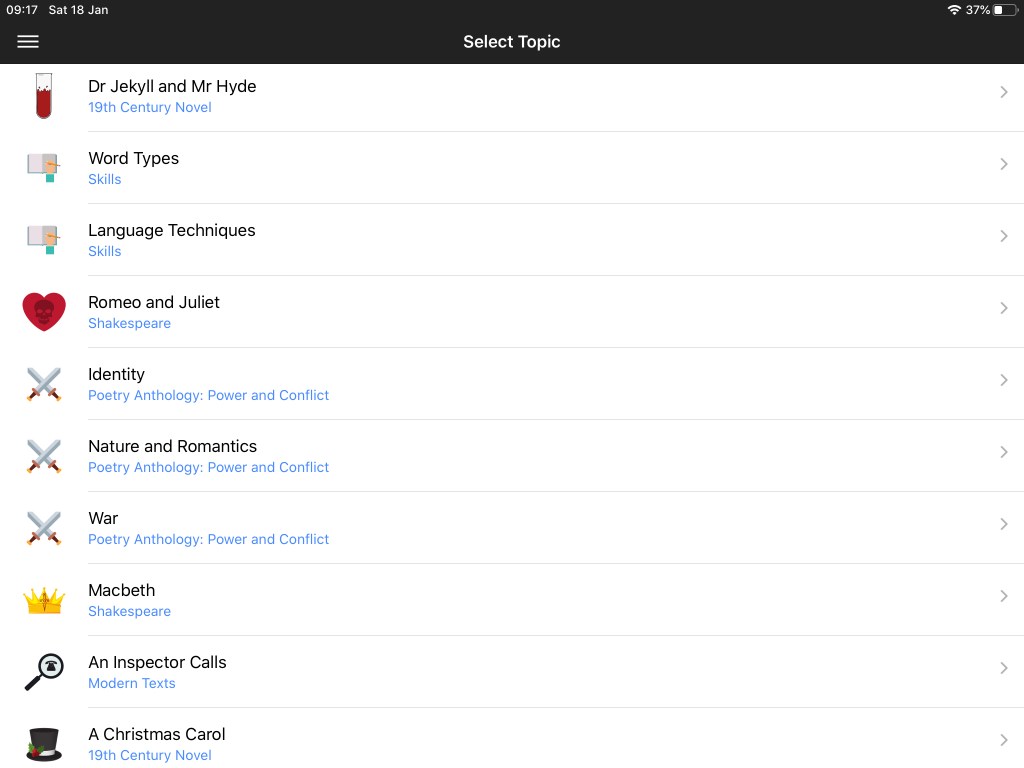Tap the blood vial icon for Dr Jekyll
The image size is (1024, 768).
coord(43,96)
